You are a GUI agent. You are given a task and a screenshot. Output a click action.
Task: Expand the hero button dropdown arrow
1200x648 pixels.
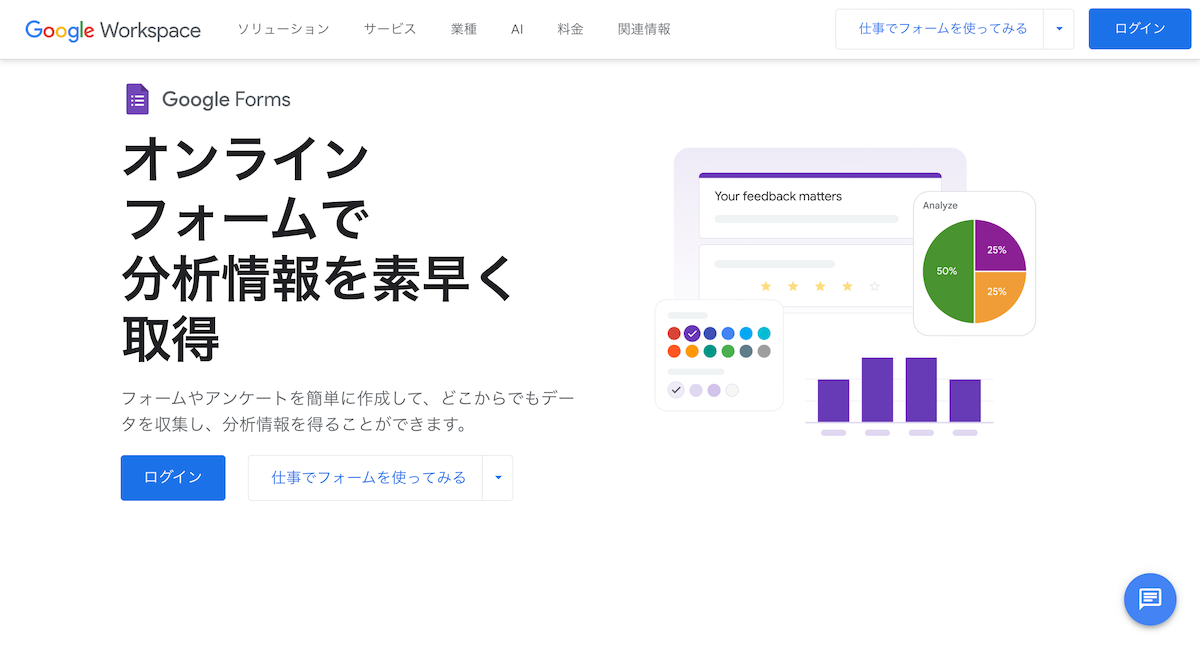click(x=498, y=478)
